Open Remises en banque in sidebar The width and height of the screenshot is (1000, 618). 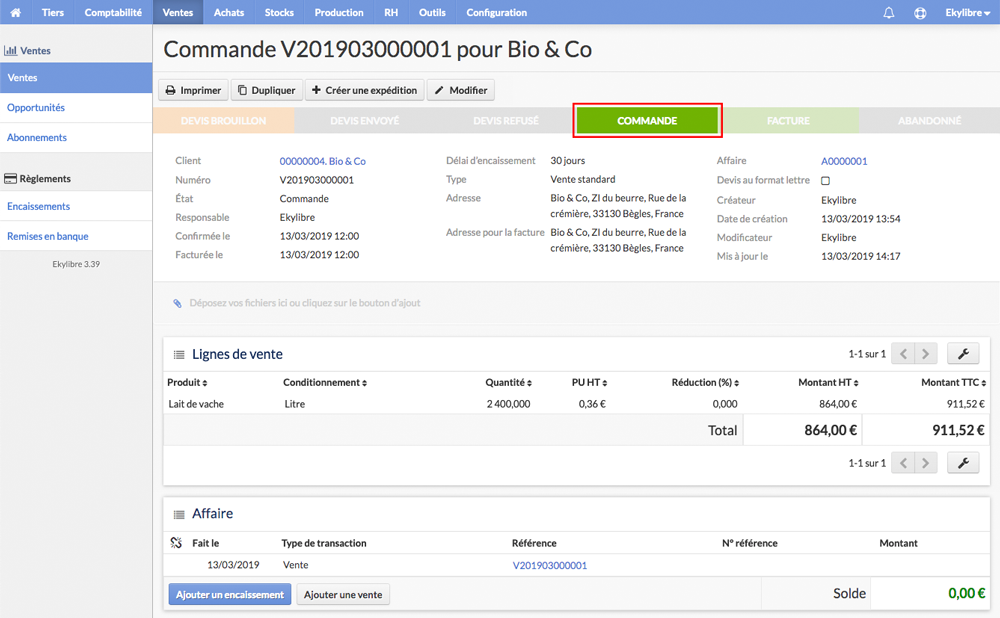(76, 236)
